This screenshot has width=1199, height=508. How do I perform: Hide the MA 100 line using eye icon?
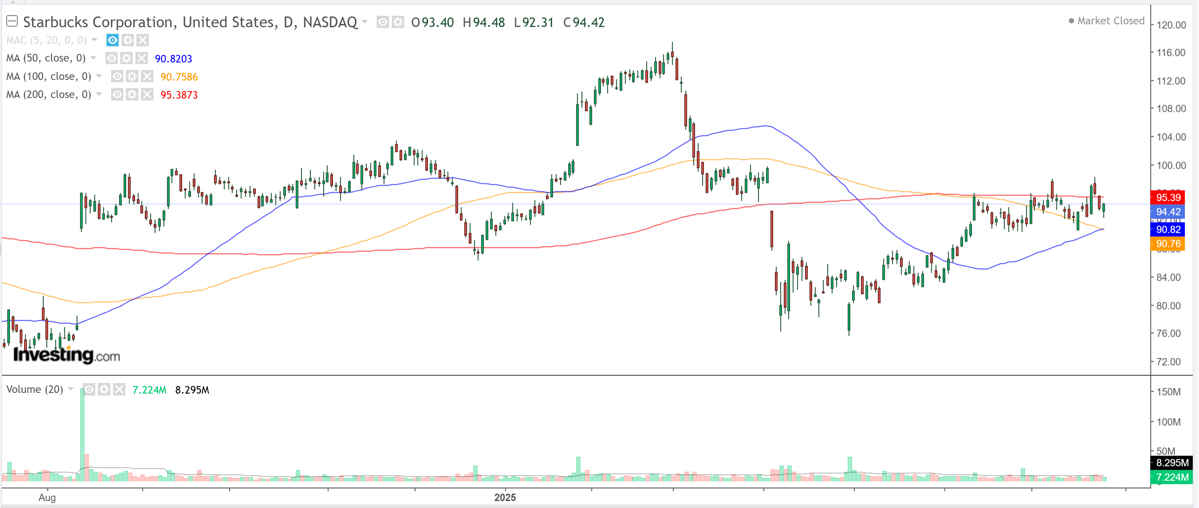point(116,77)
